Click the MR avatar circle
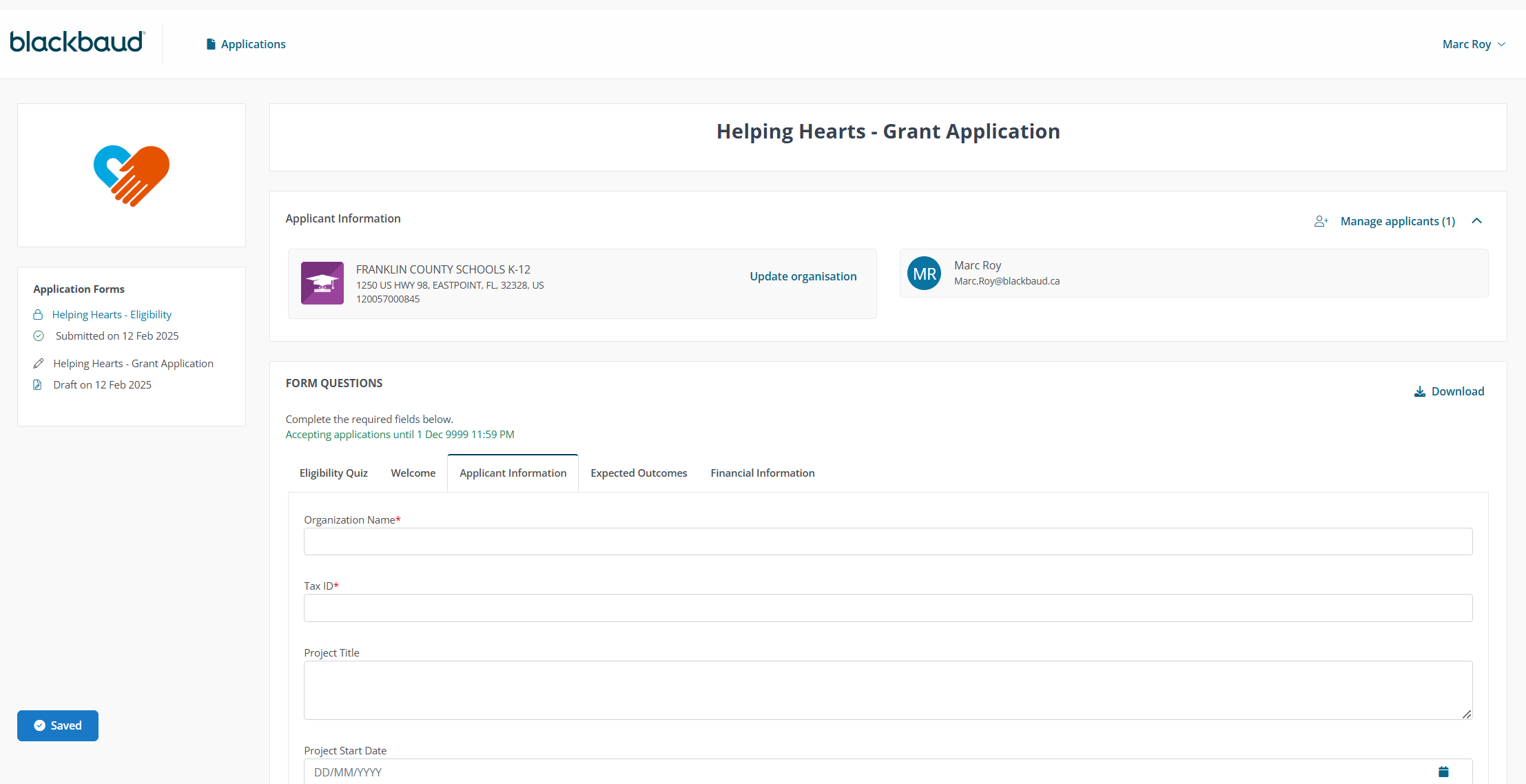The height and width of the screenshot is (784, 1526). [x=924, y=274]
